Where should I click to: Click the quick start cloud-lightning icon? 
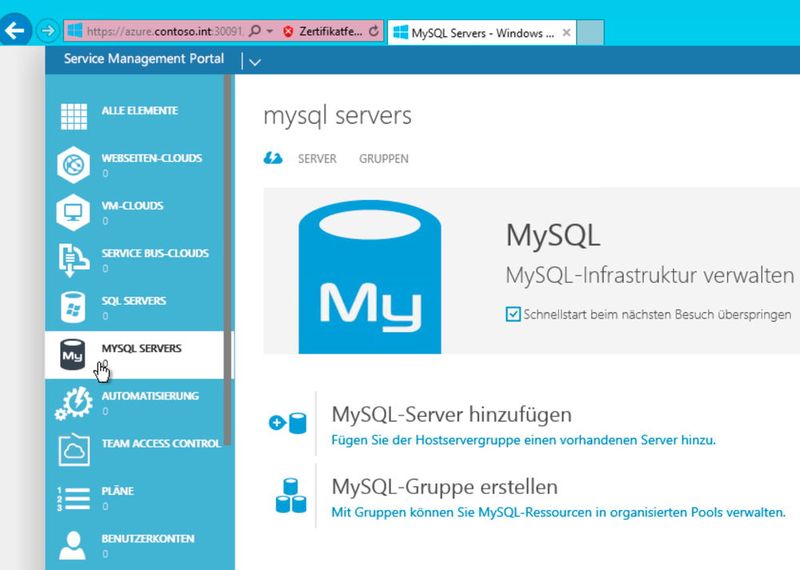(x=273, y=159)
